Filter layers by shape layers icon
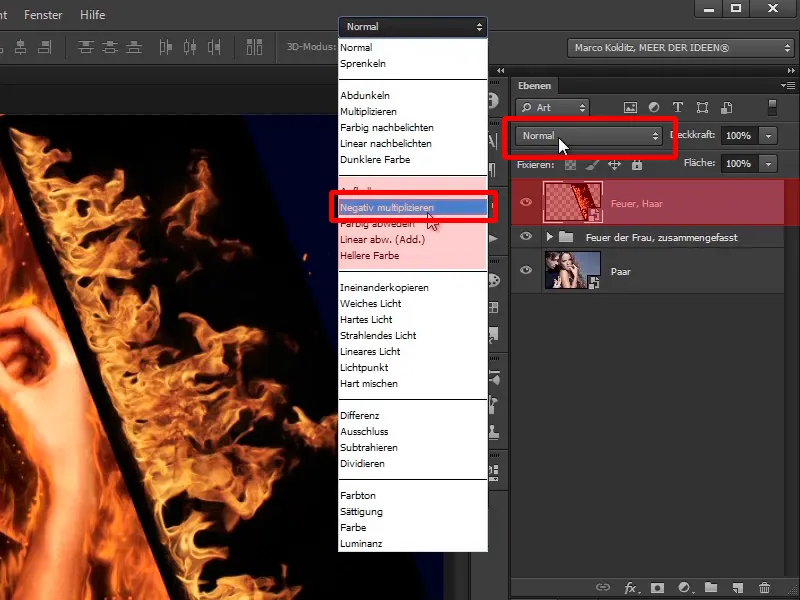 tap(703, 108)
